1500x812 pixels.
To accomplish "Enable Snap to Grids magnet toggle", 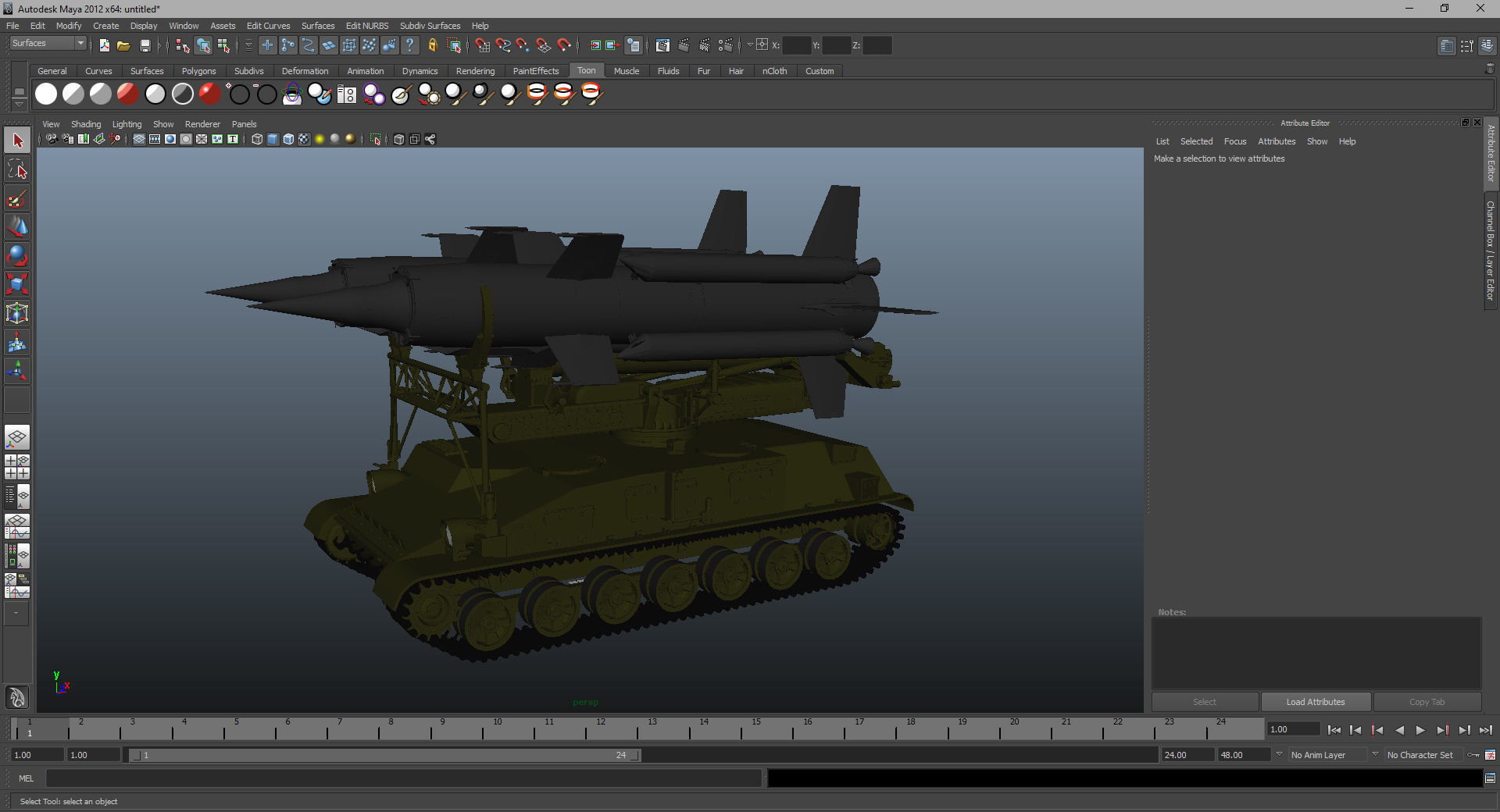I will coord(482,45).
